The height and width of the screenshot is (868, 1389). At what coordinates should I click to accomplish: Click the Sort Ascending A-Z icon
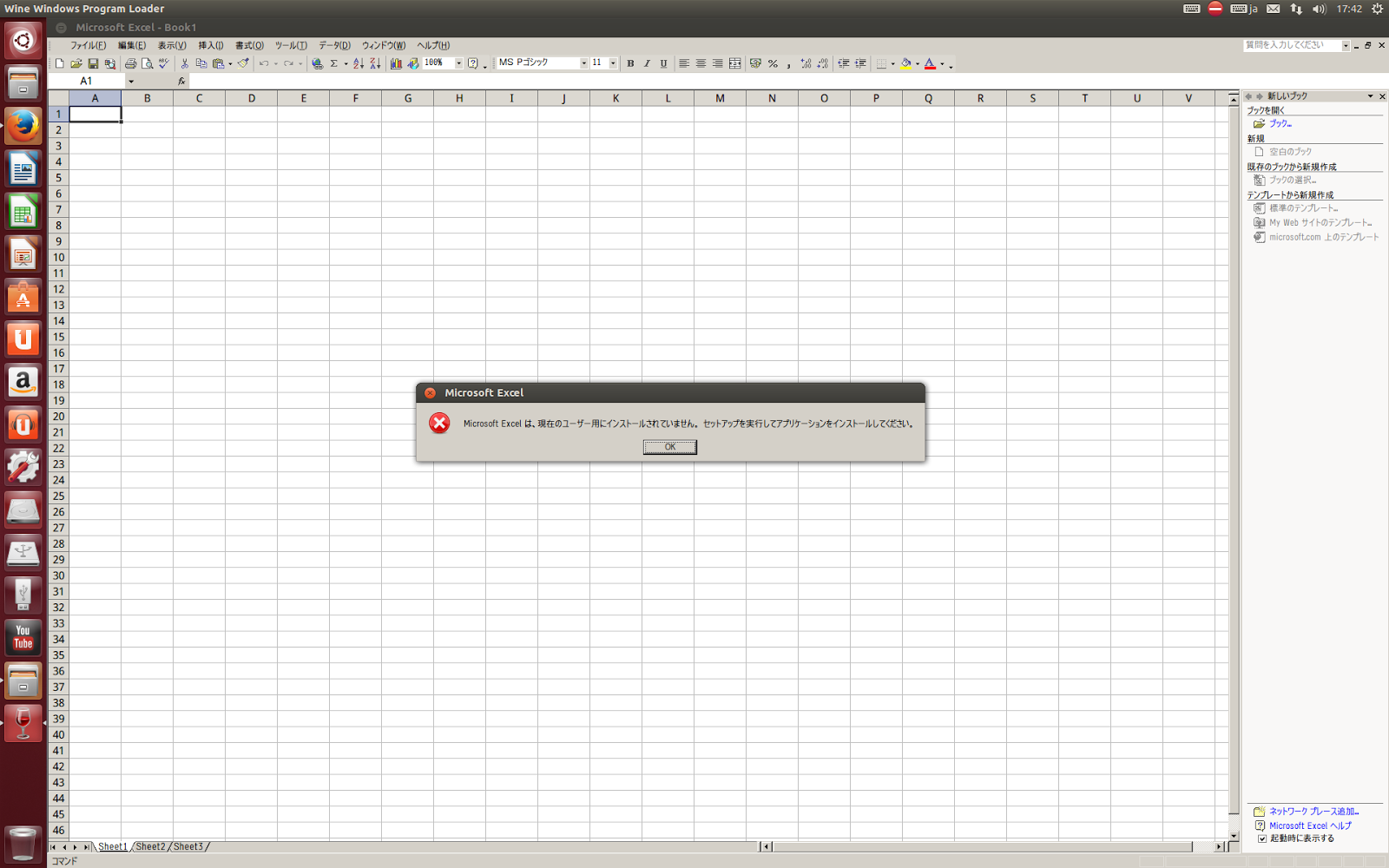pos(359,63)
